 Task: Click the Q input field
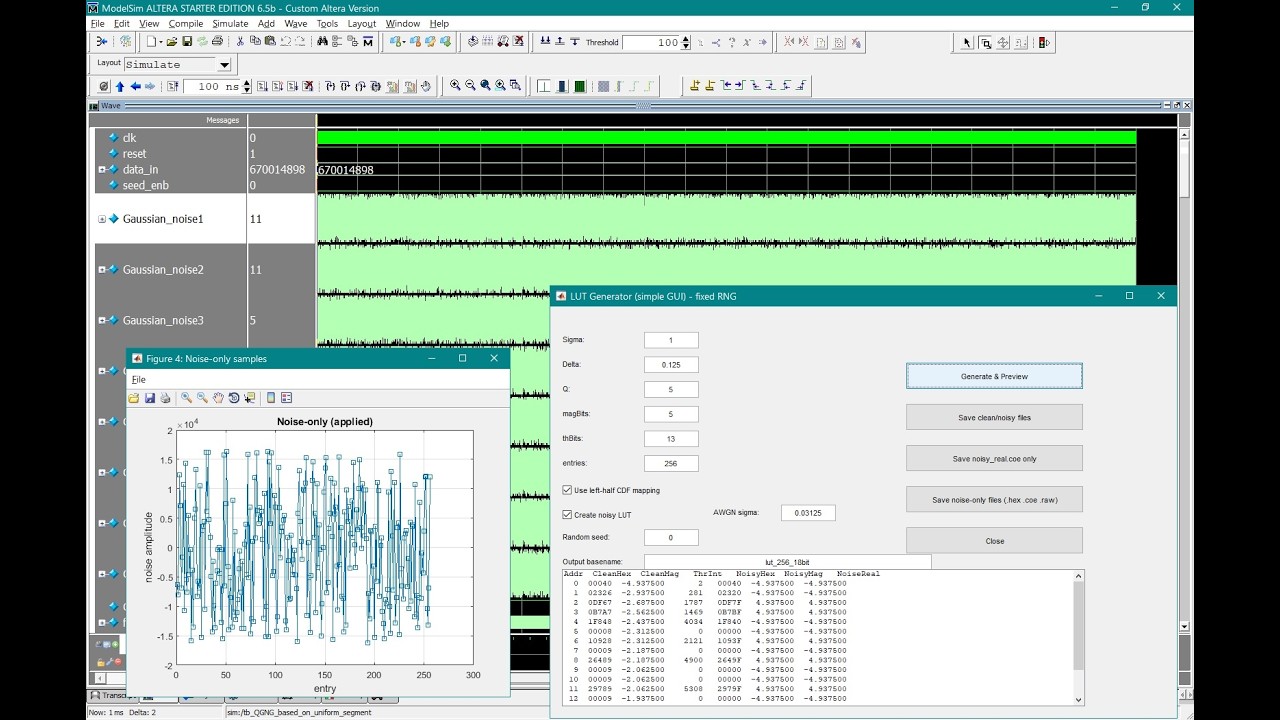(671, 389)
